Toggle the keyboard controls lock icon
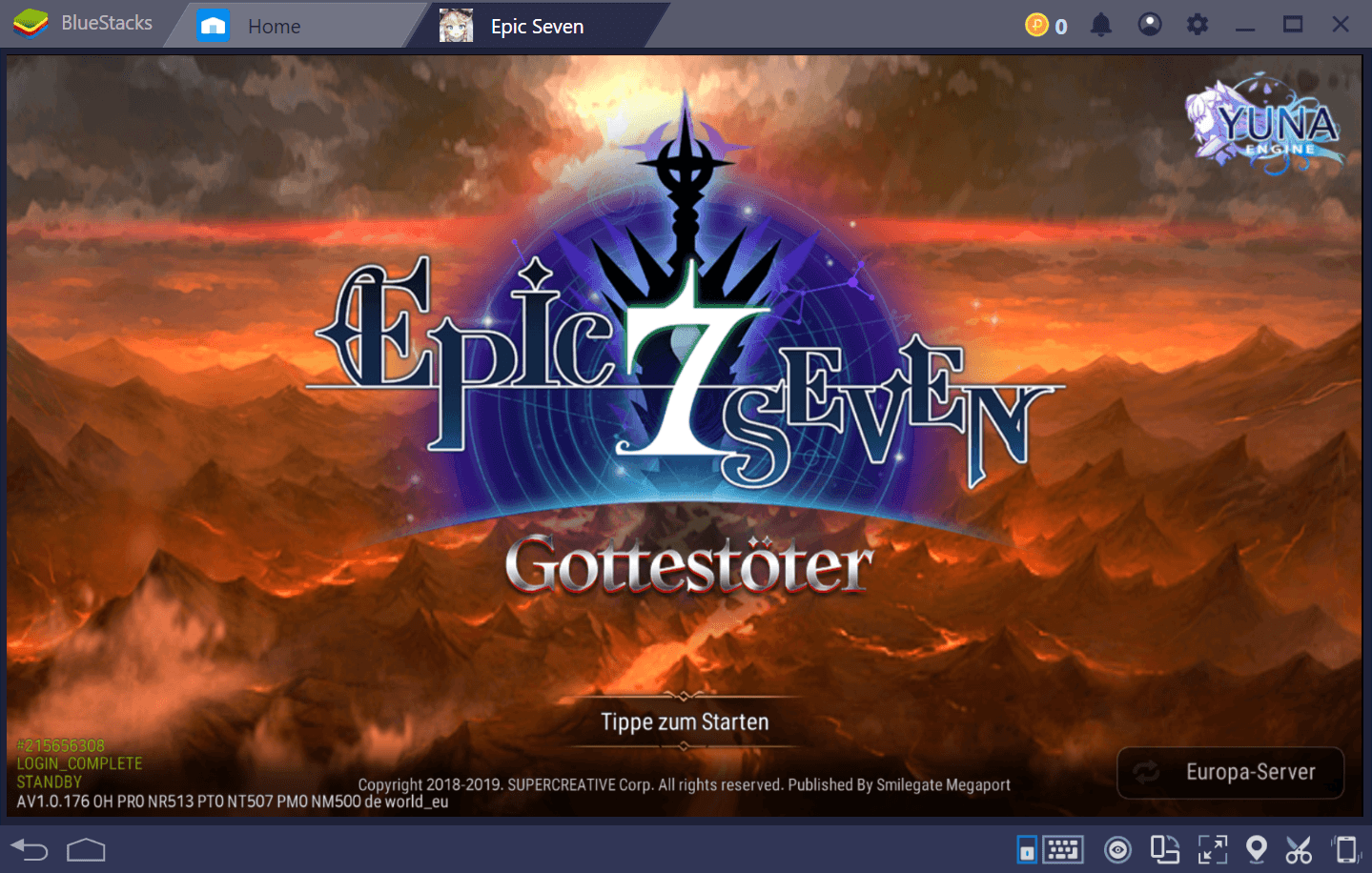Viewport: 1372px width, 873px height. (x=1027, y=849)
